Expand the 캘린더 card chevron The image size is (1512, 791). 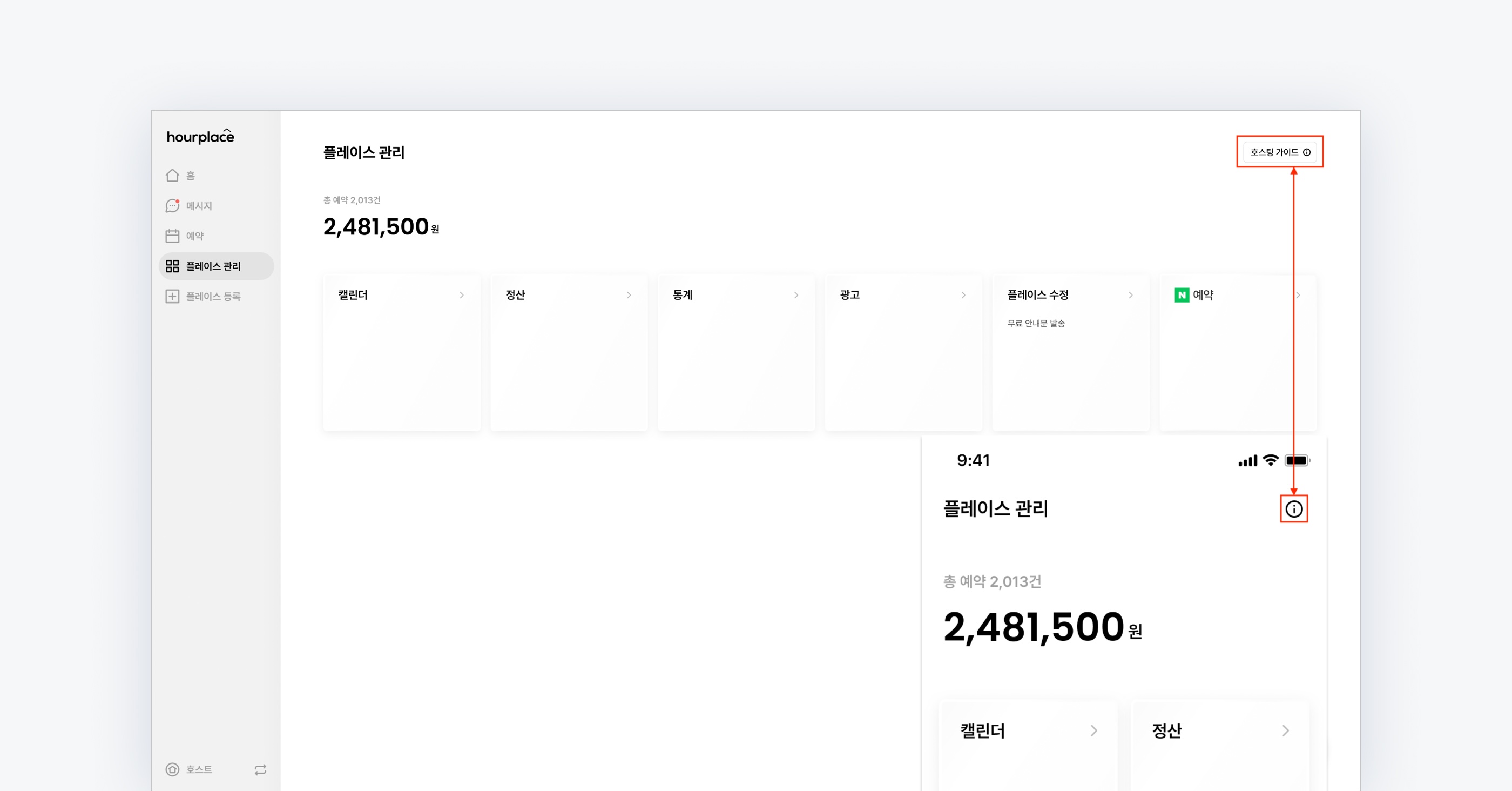click(462, 295)
